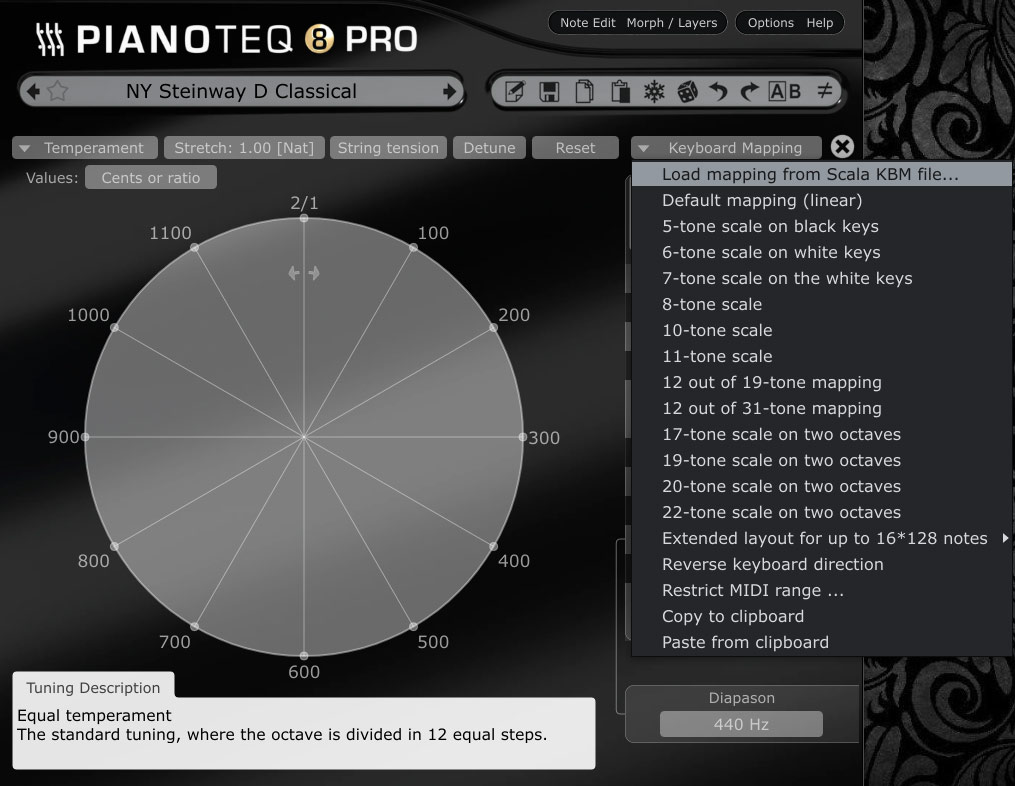Save preset with floppy disk icon
1015x786 pixels.
pyautogui.click(x=549, y=91)
